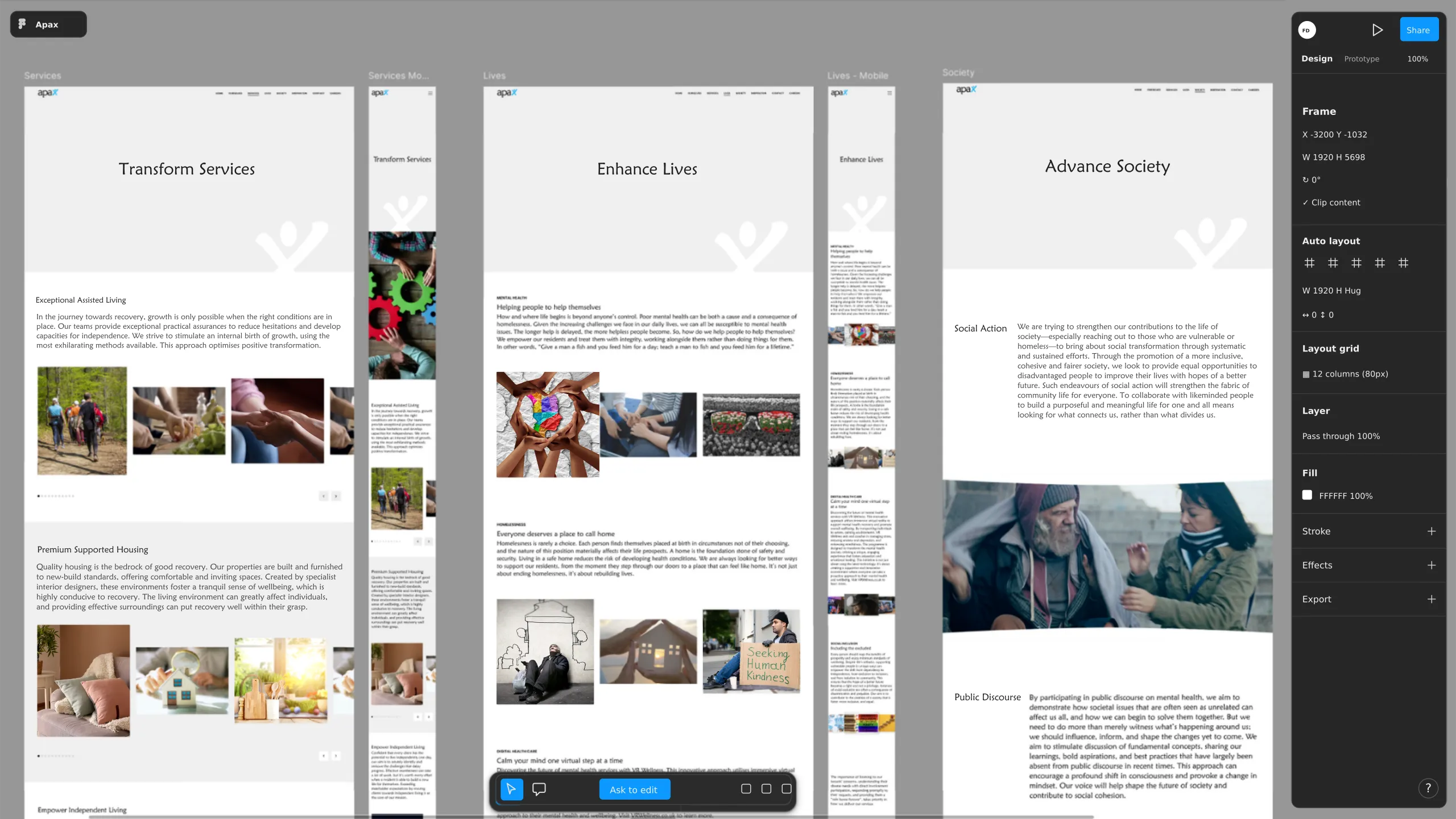The image size is (1456, 819).
Task: Click the rotation icon next to 0°
Action: click(x=1305, y=180)
